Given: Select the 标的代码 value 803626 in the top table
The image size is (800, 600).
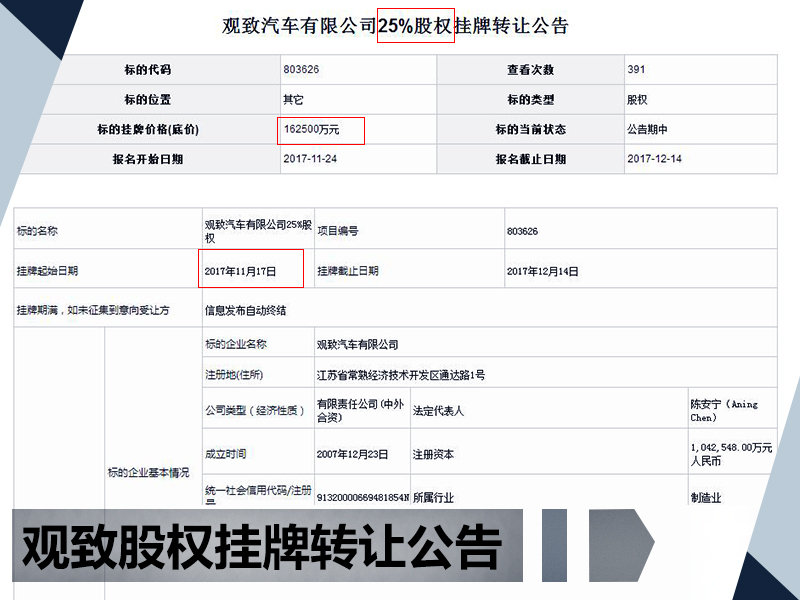Looking at the screenshot, I should point(301,69).
